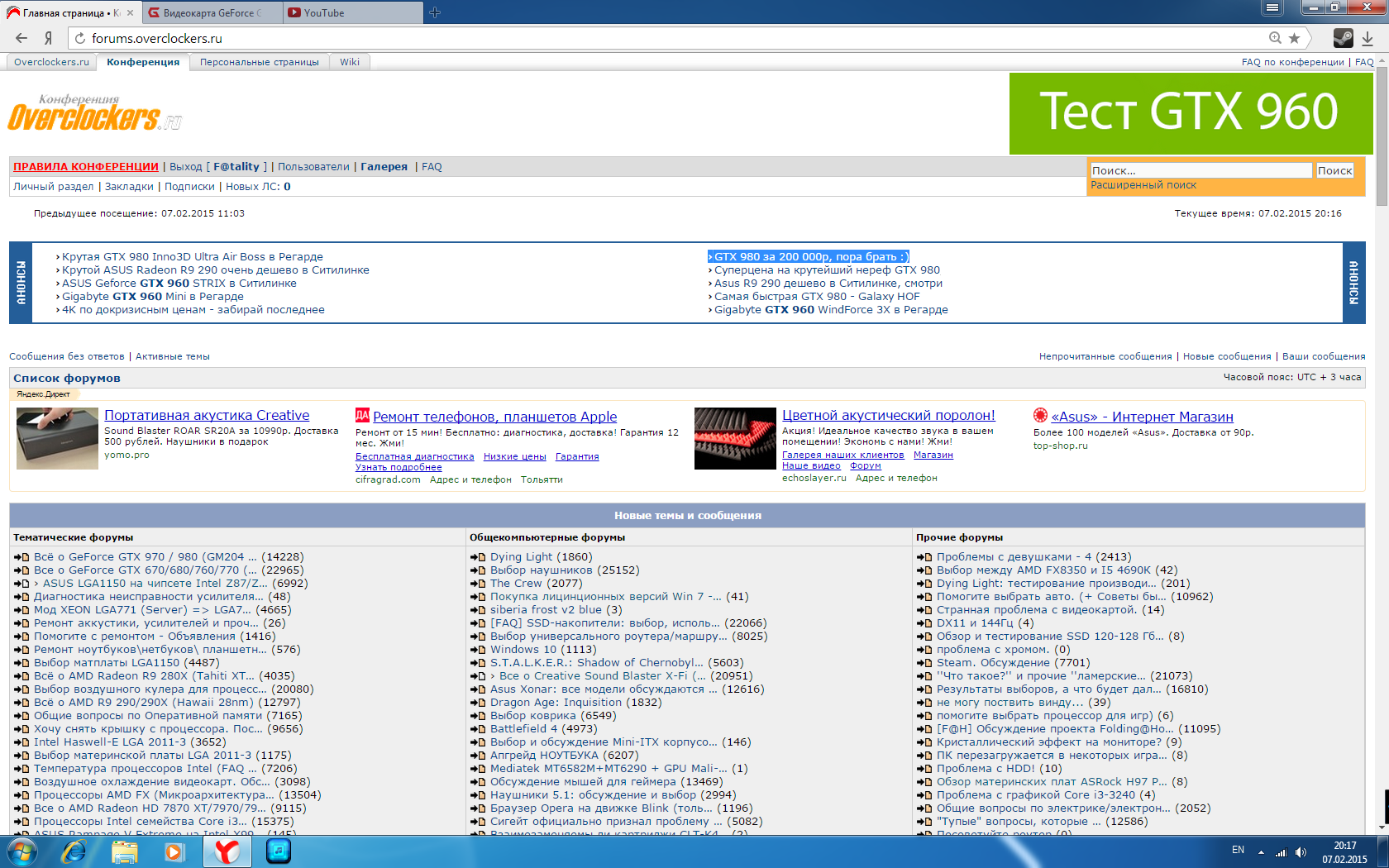Open the 'Галерея' link
This screenshot has width=1389, height=868.
384,166
